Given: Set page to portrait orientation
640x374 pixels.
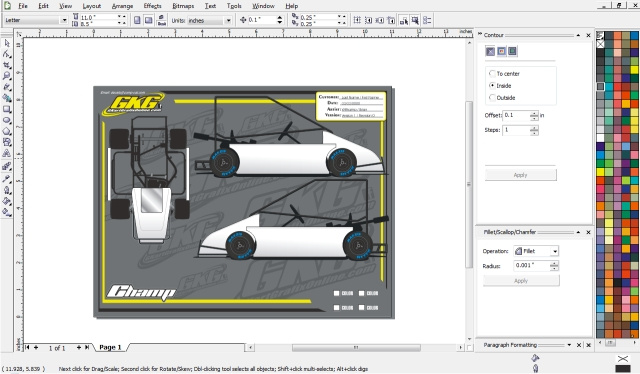Looking at the screenshot, I should click(x=137, y=20).
